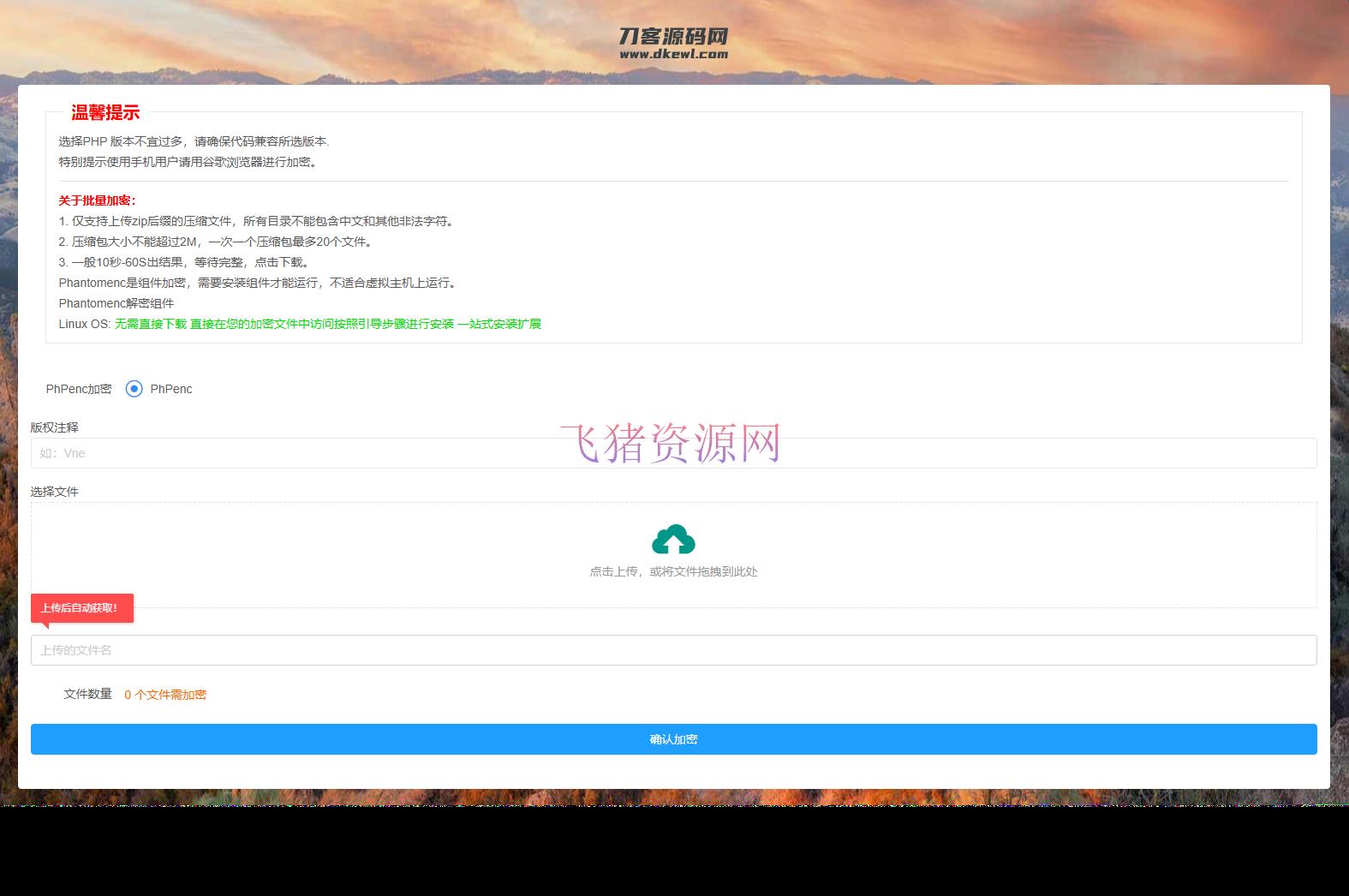
Task: Click the Phantomenc解密组件 text
Action: tap(116, 303)
